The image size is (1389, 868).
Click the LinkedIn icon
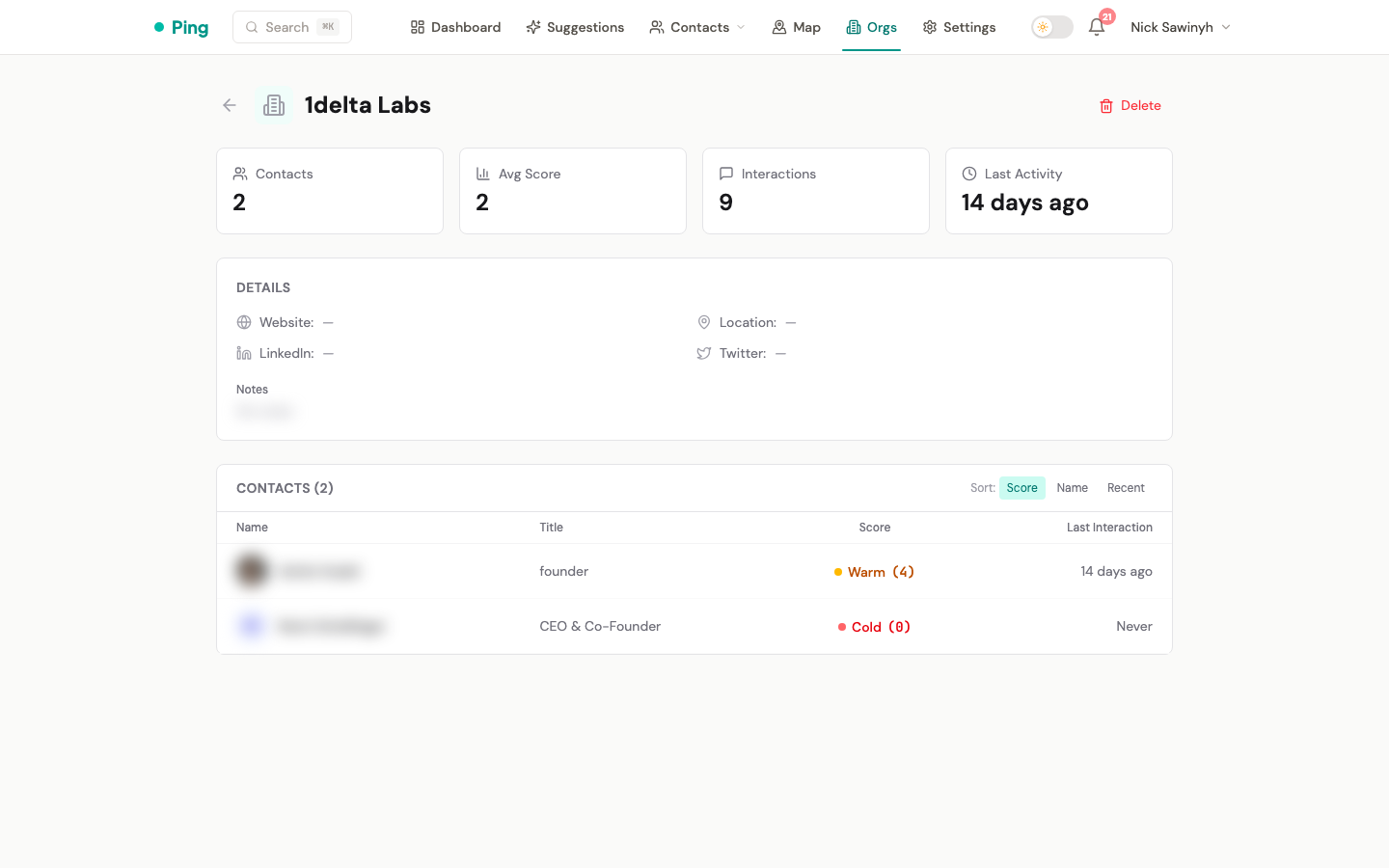click(244, 353)
